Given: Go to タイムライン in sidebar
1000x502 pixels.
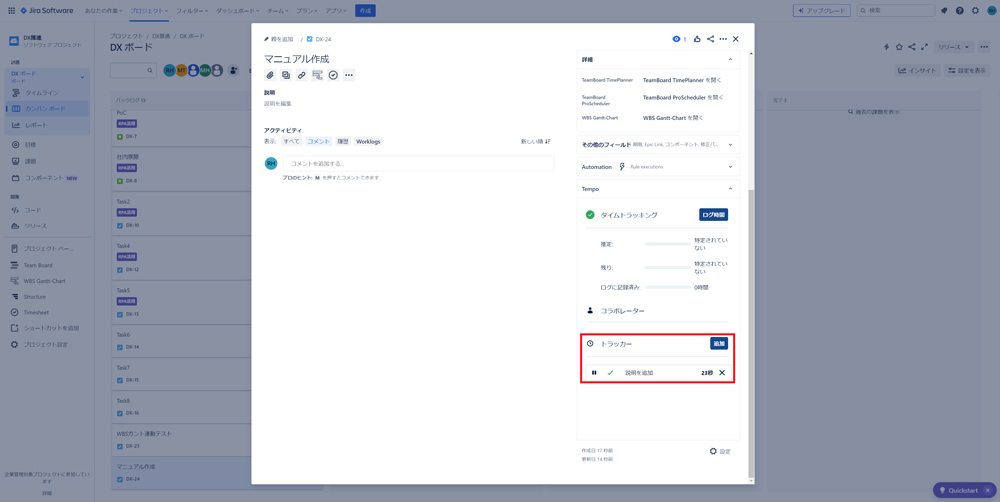Looking at the screenshot, I should [x=48, y=93].
